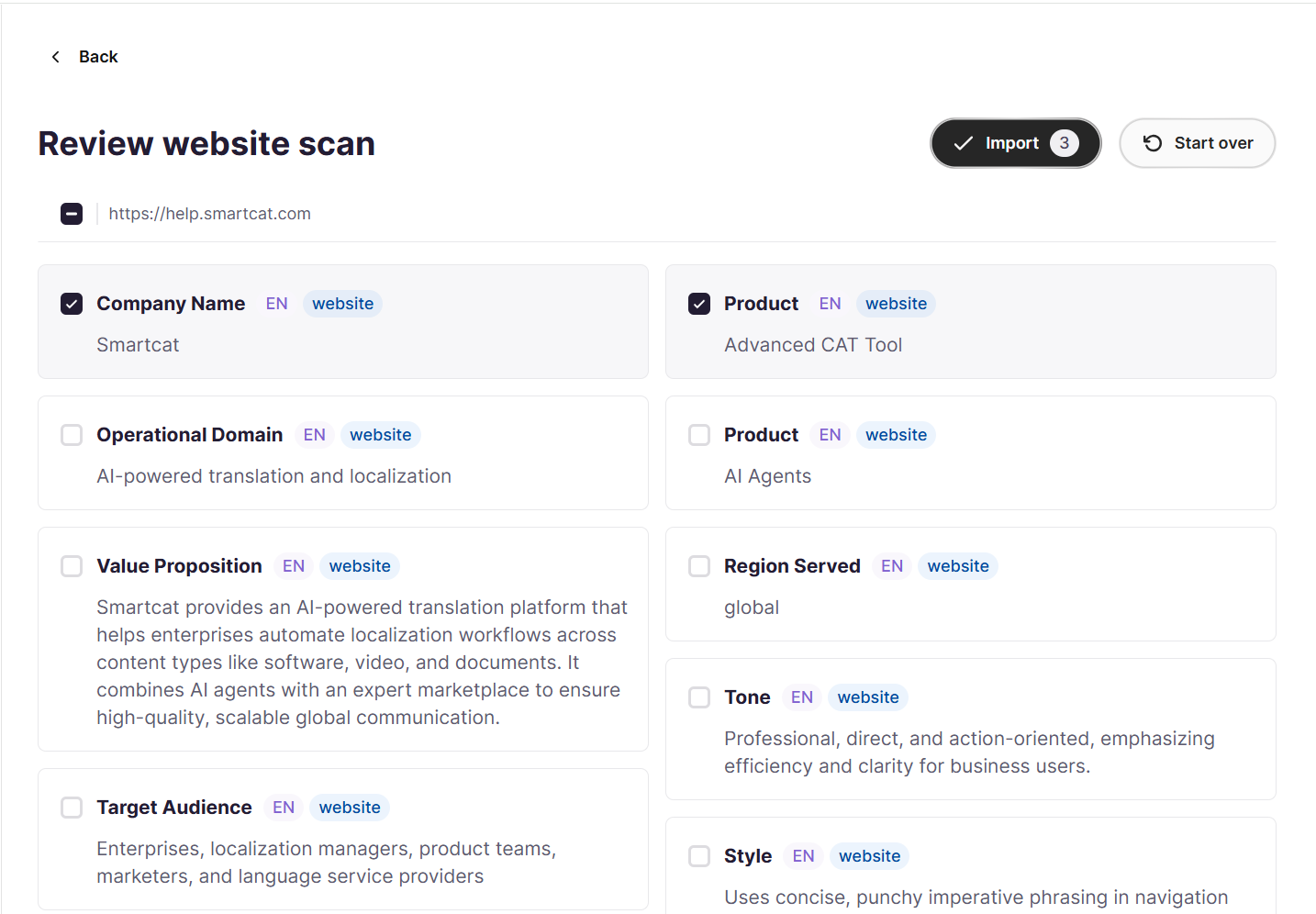The image size is (1316, 914).
Task: Select the Value Proposition checkbox
Action: pyautogui.click(x=72, y=566)
